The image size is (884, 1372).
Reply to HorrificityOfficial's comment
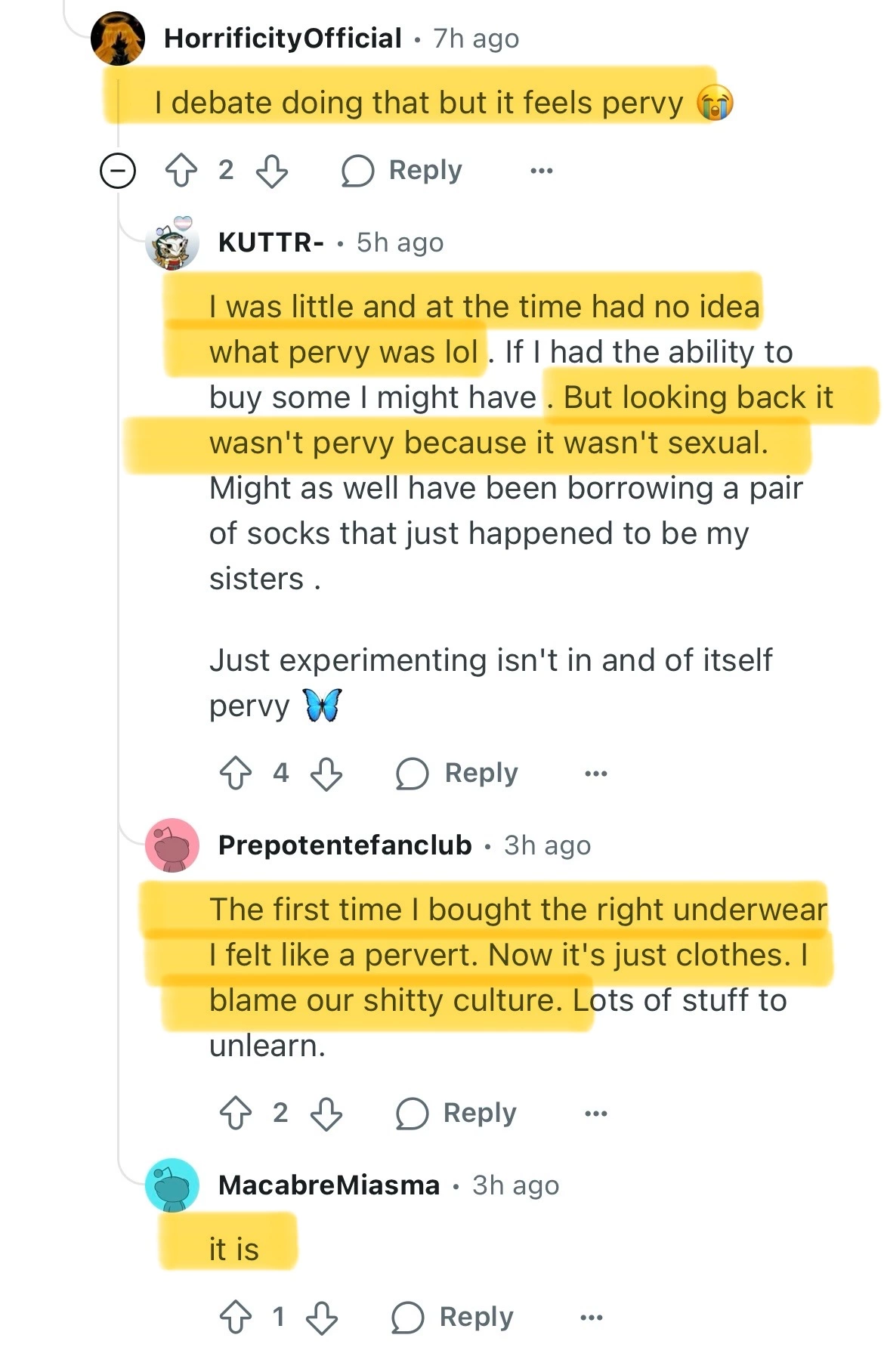401,171
